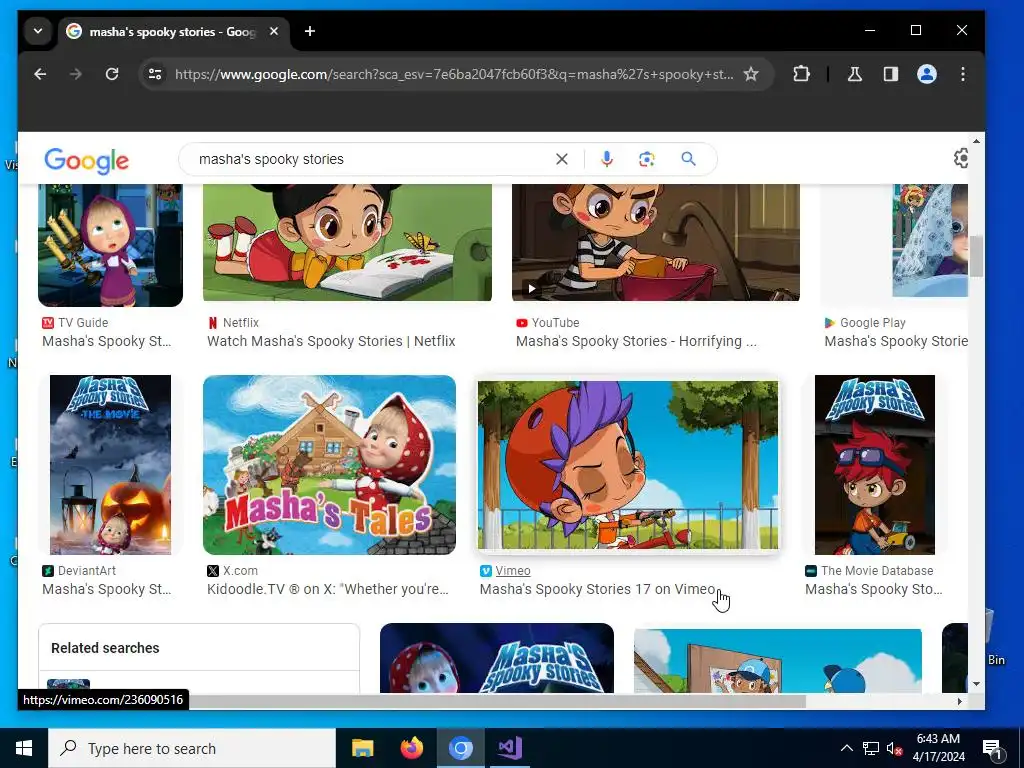Viewport: 1024px width, 768px height.
Task: Click the scroll up arrow
Action: 976,141
